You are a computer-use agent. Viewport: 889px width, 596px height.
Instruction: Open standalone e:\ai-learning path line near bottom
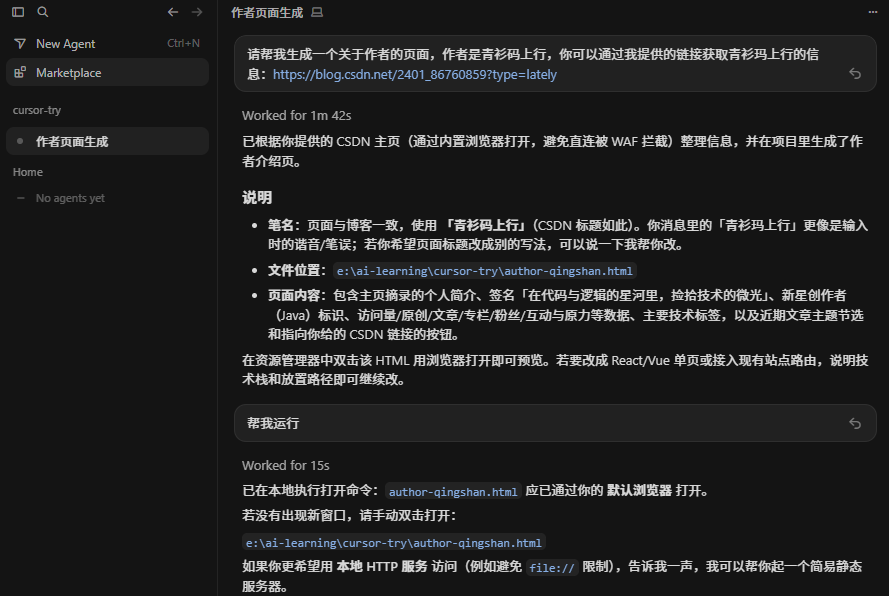393,543
